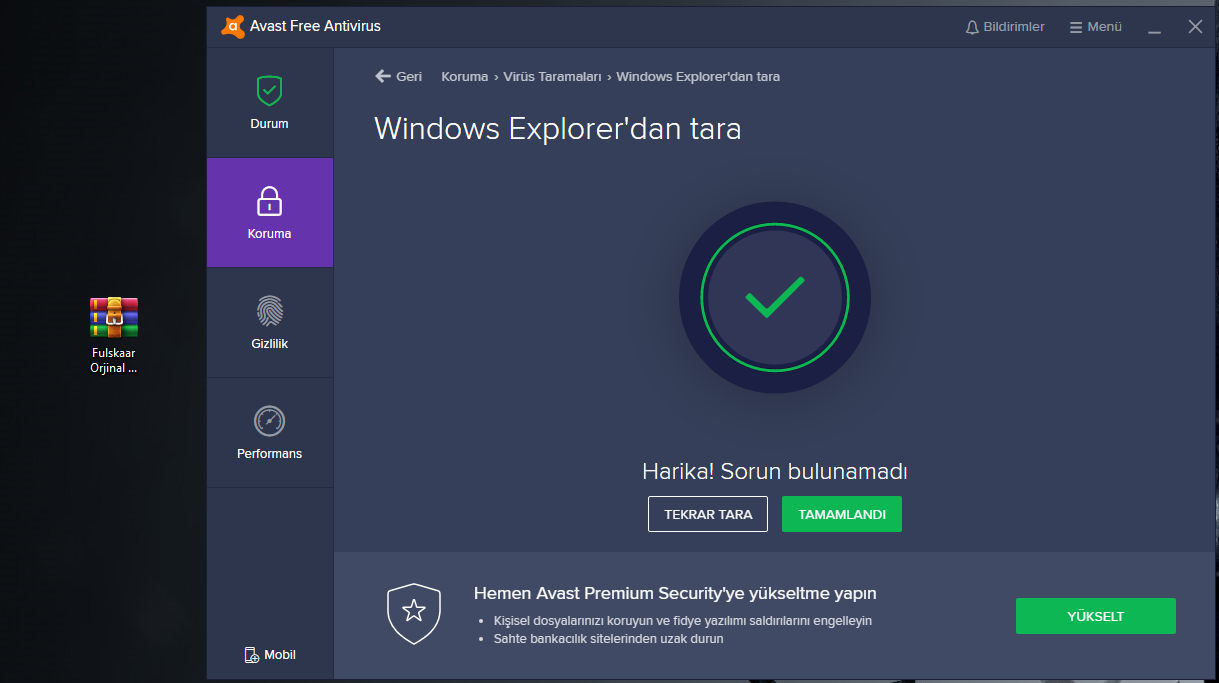Image resolution: width=1219 pixels, height=683 pixels.
Task: Click the TEKRAR TARA button
Action: [x=708, y=514]
